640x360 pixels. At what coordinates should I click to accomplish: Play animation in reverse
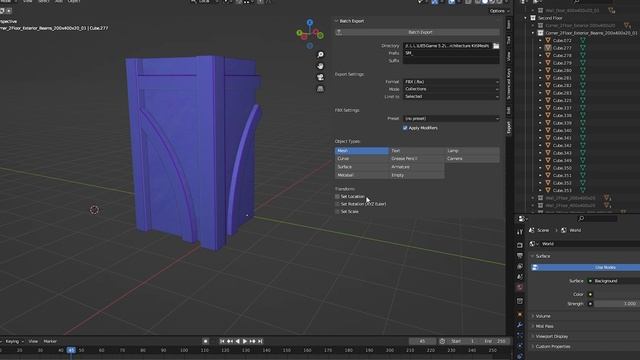tap(237, 341)
